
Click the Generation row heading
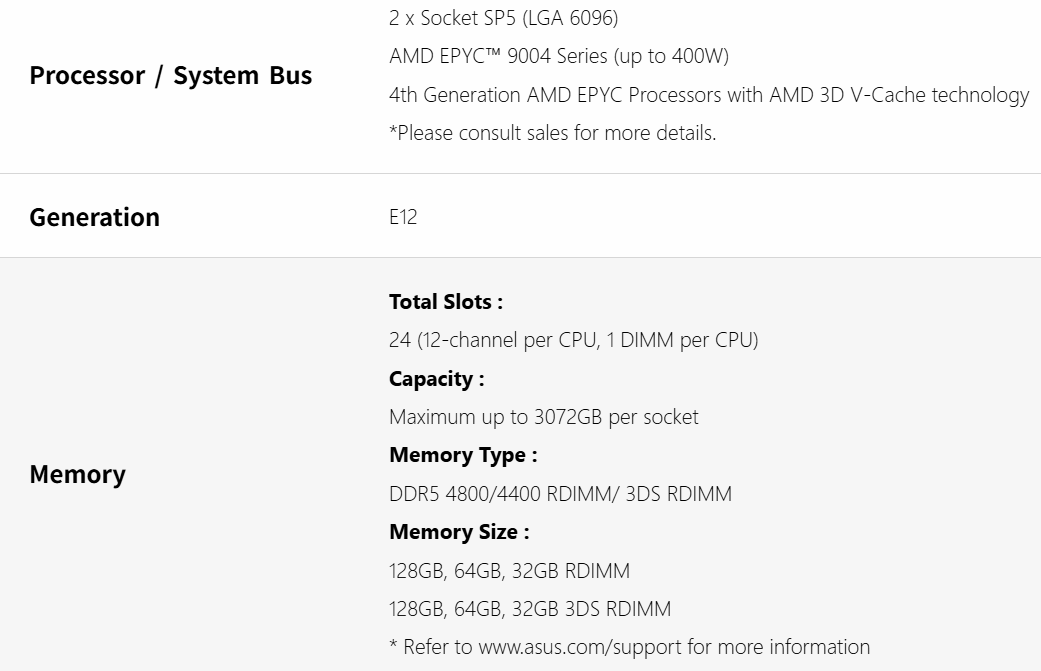[x=94, y=217]
